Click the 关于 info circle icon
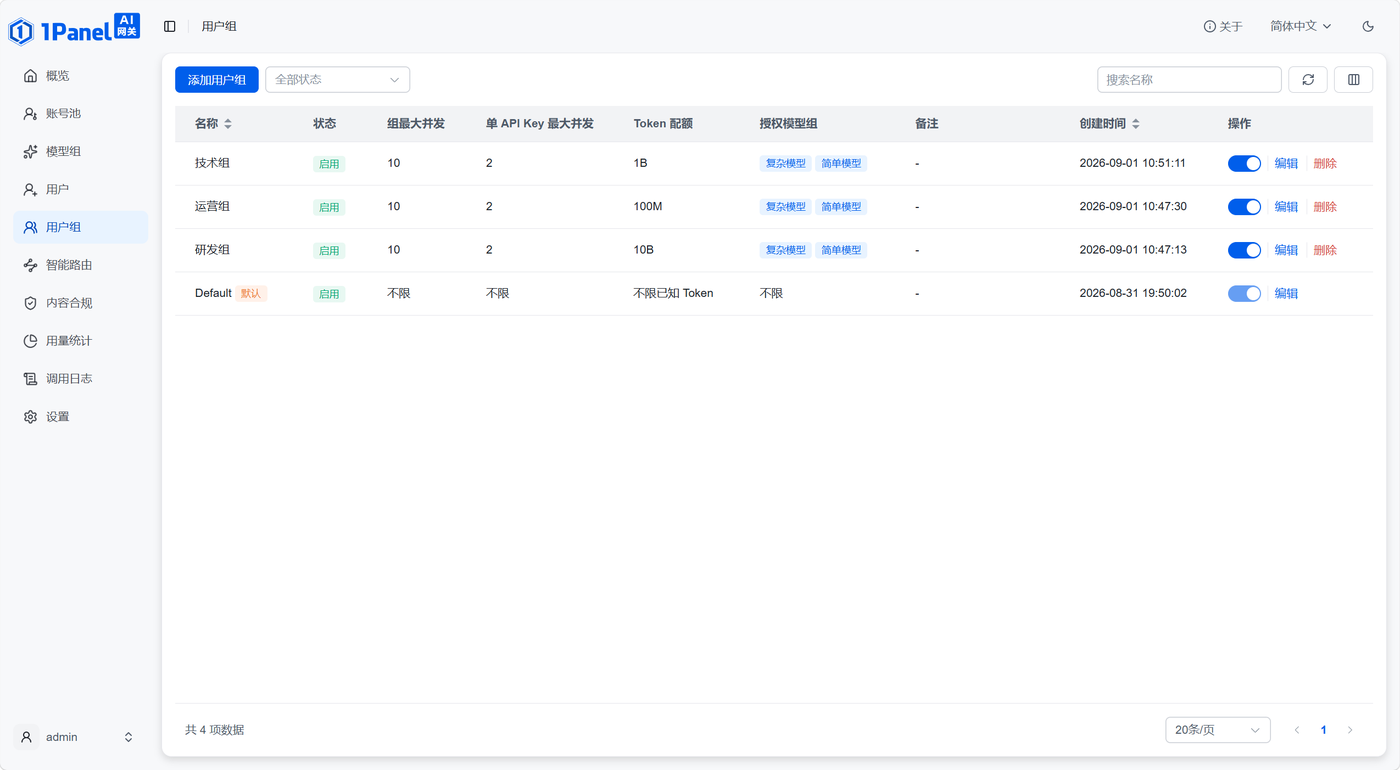 (x=1209, y=27)
